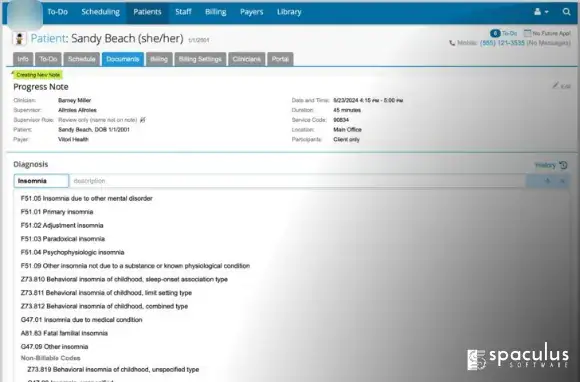Switch to the patient Billing tab
580x382 pixels.
(159, 59)
